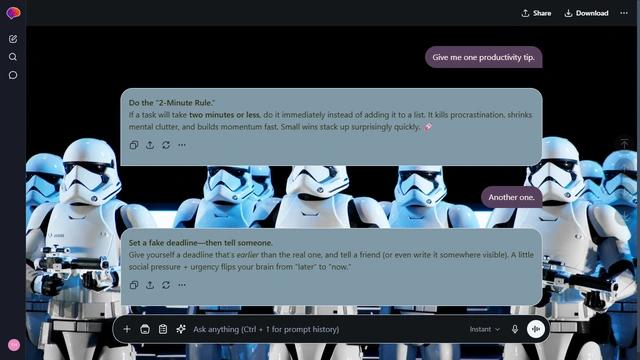Regenerate the fake deadline response
The image size is (640, 360).
pyautogui.click(x=166, y=285)
